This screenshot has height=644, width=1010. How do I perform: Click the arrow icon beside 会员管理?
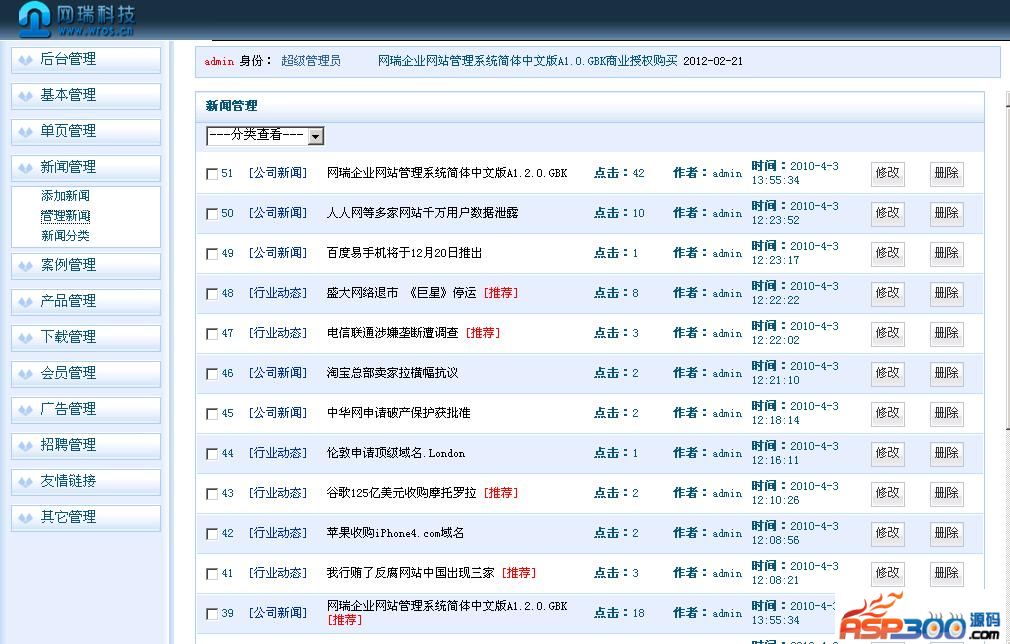coord(26,374)
